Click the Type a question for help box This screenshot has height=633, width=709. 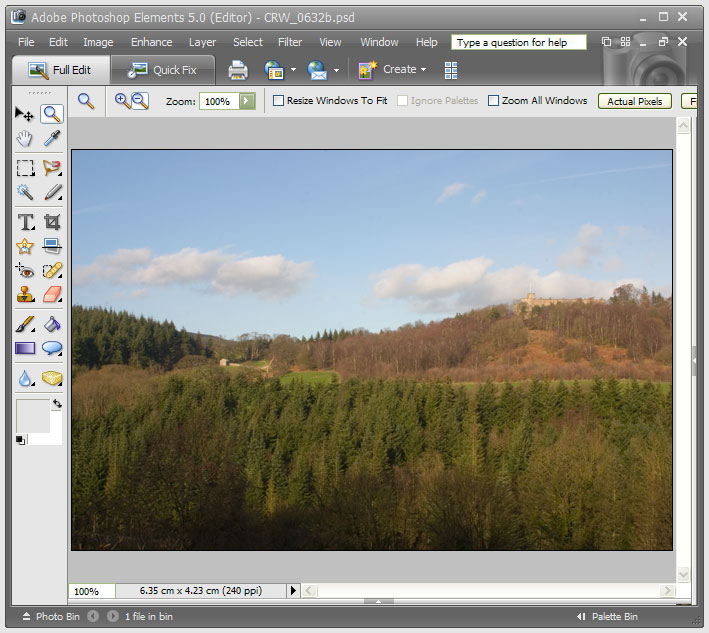pyautogui.click(x=519, y=43)
